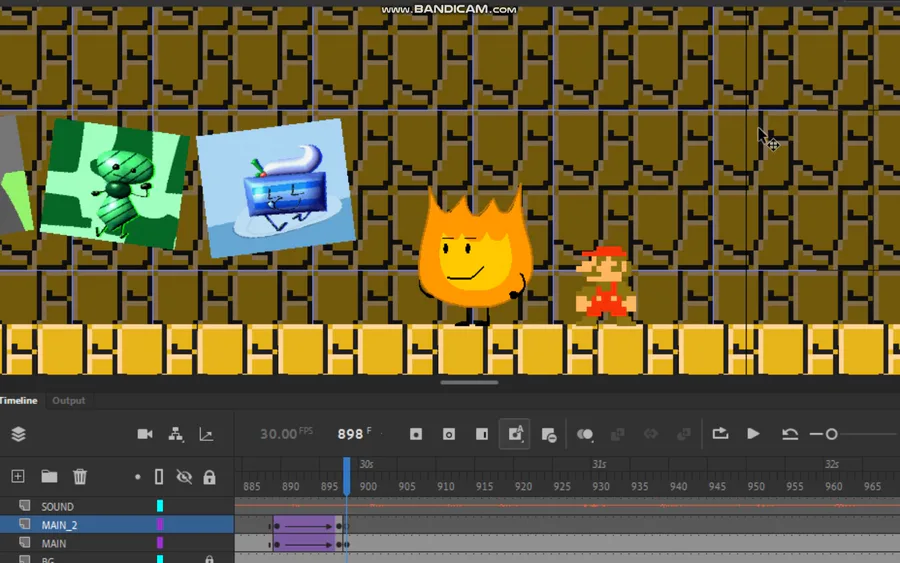Click the remove frames icon

tap(549, 435)
